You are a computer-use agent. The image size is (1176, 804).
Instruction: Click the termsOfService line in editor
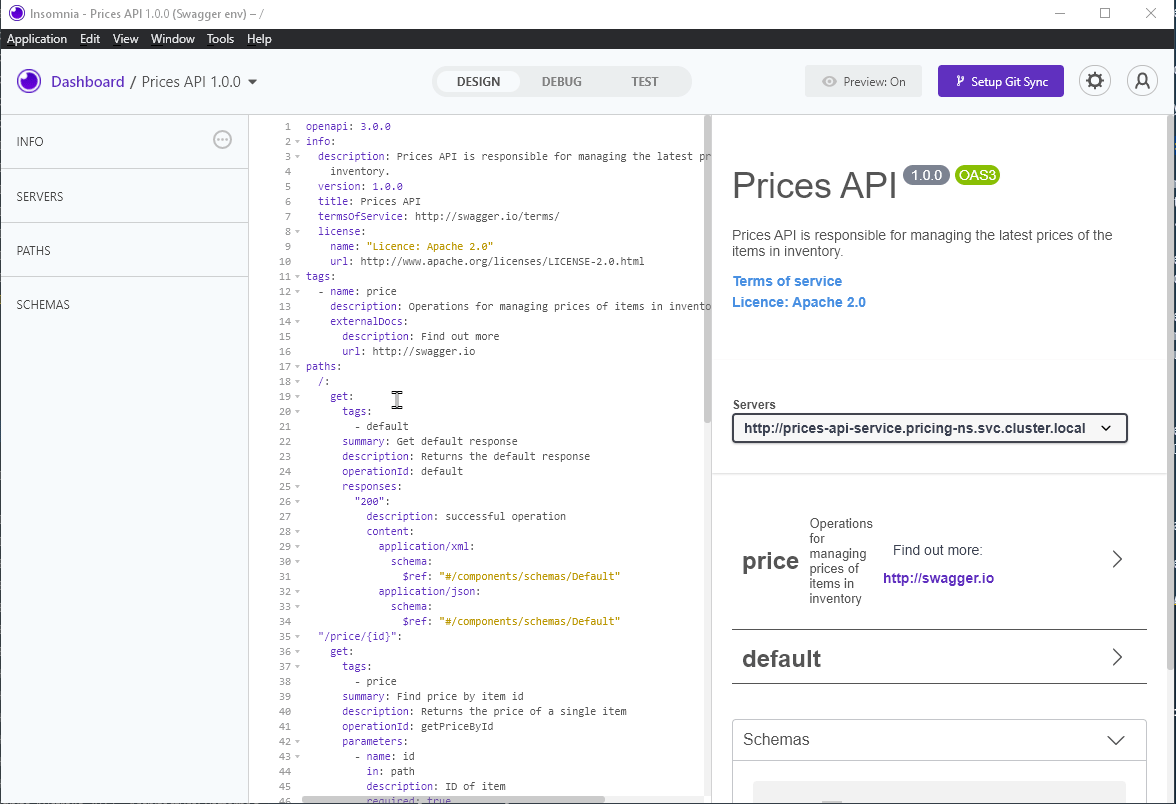coord(439,217)
